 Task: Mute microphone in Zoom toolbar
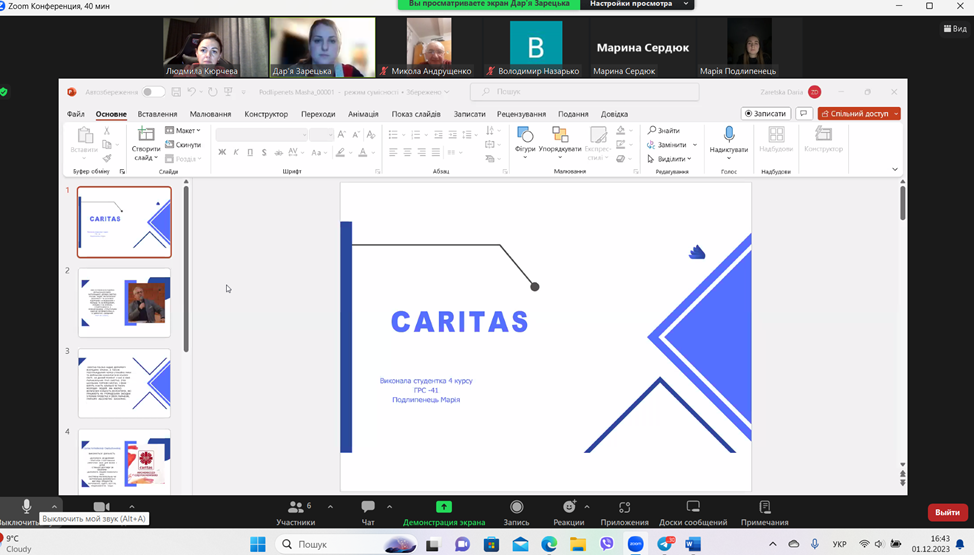coord(27,508)
